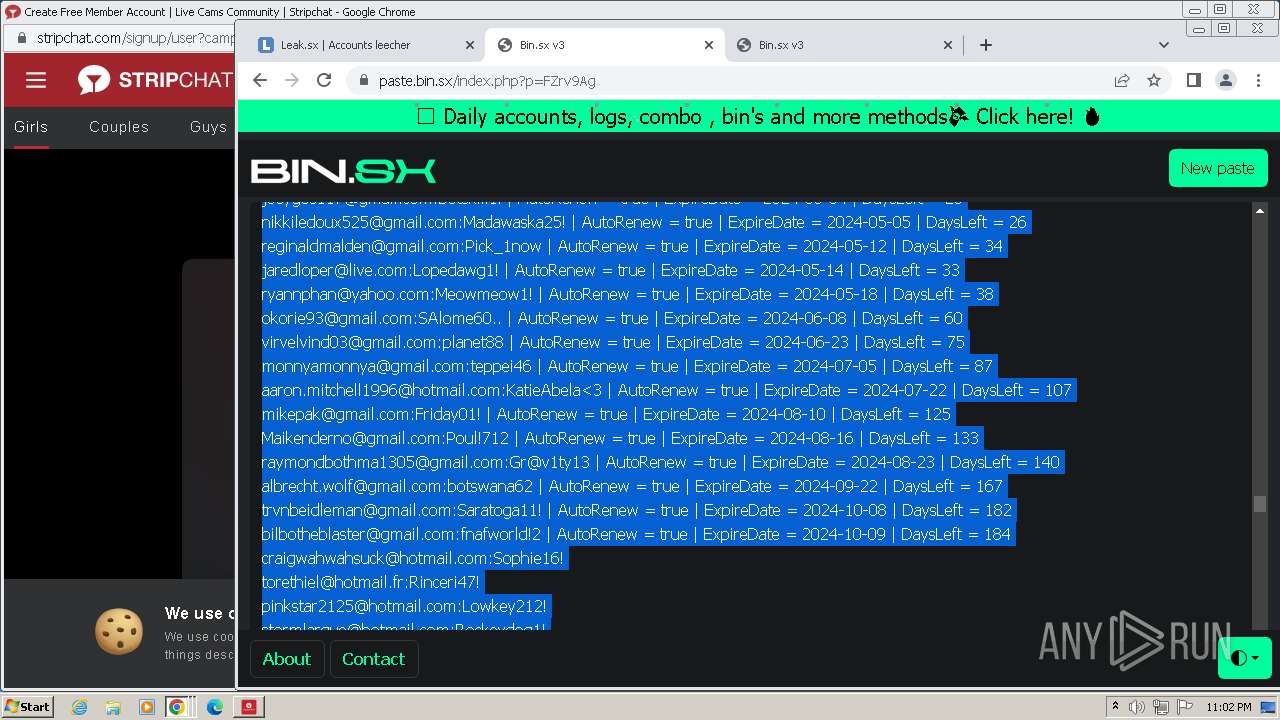Bookmark this page with the star icon

(1154, 81)
